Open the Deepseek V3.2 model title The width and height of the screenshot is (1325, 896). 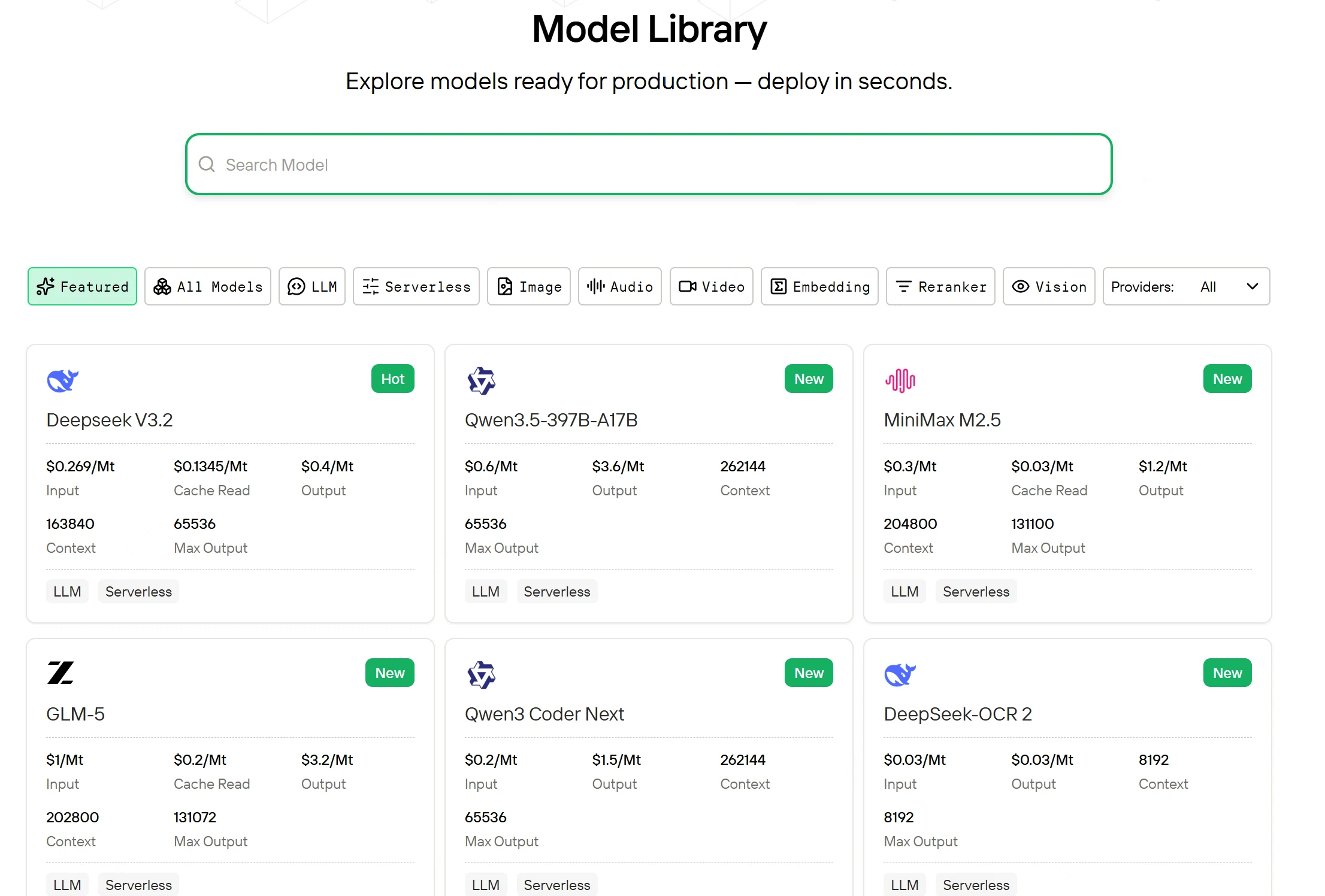pos(110,420)
